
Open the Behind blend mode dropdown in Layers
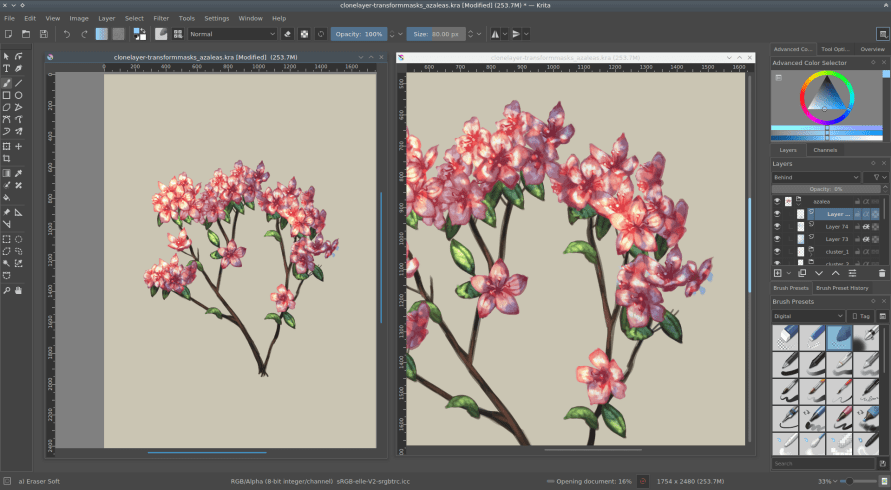click(x=816, y=177)
